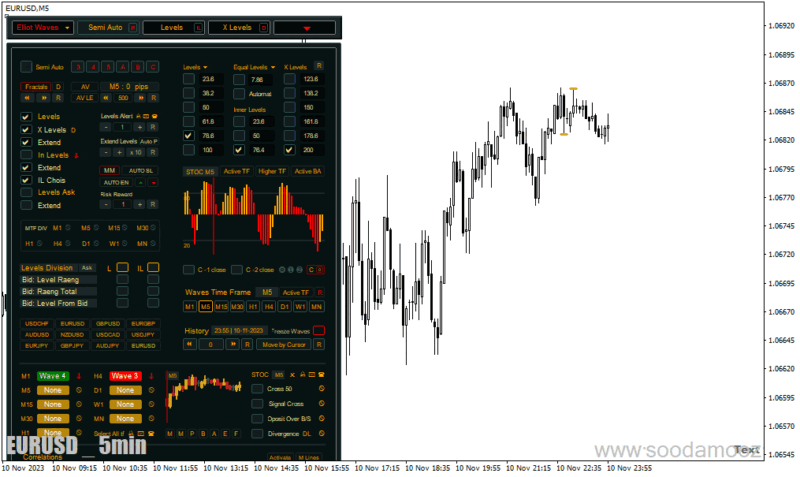
Task: Click the Cross 50 alert circle icon
Action: click(321, 389)
